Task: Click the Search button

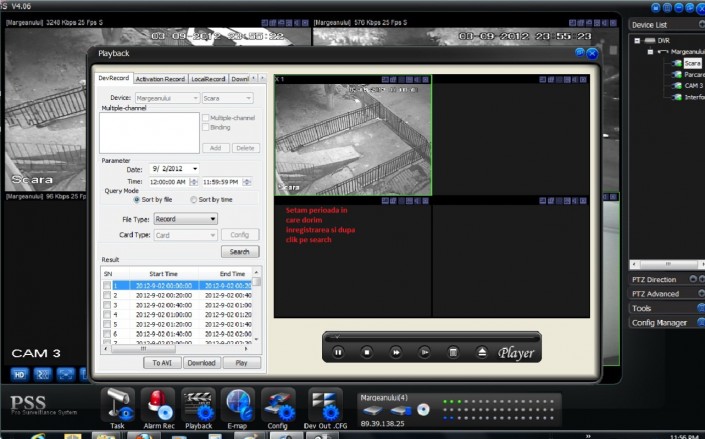Action: 239,252
